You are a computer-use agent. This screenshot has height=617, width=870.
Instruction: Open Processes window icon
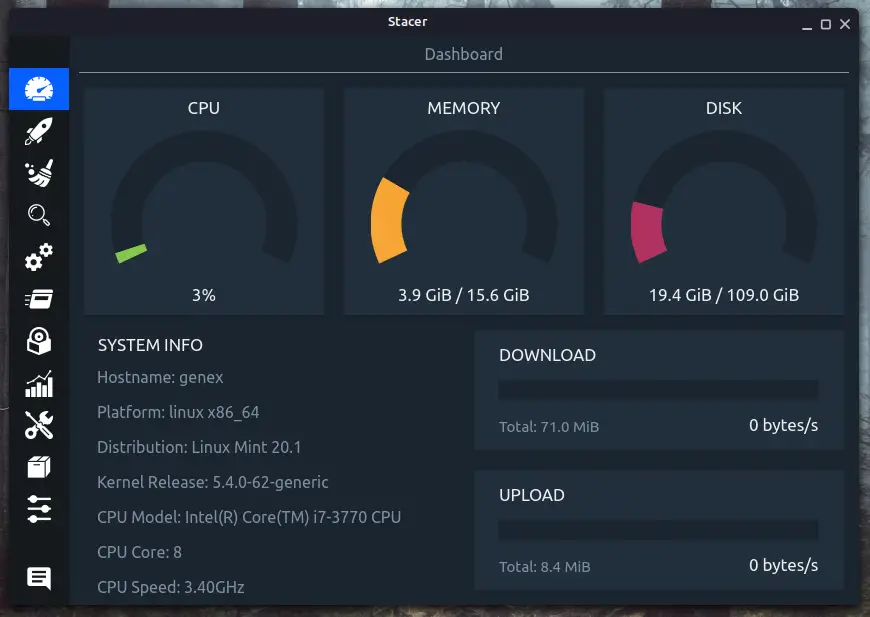tap(39, 299)
